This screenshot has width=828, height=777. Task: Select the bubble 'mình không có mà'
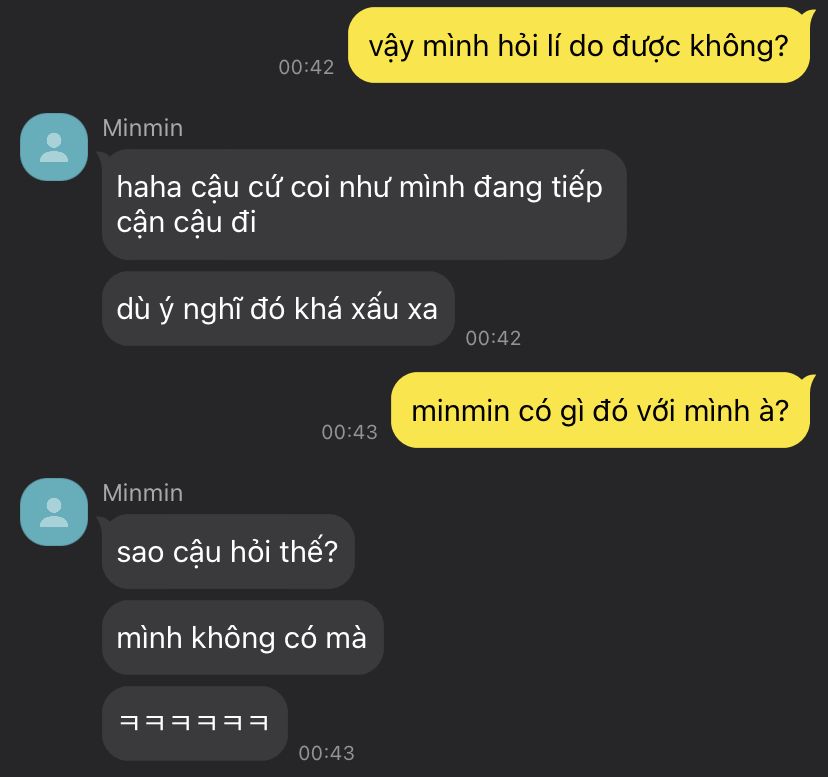(x=242, y=638)
